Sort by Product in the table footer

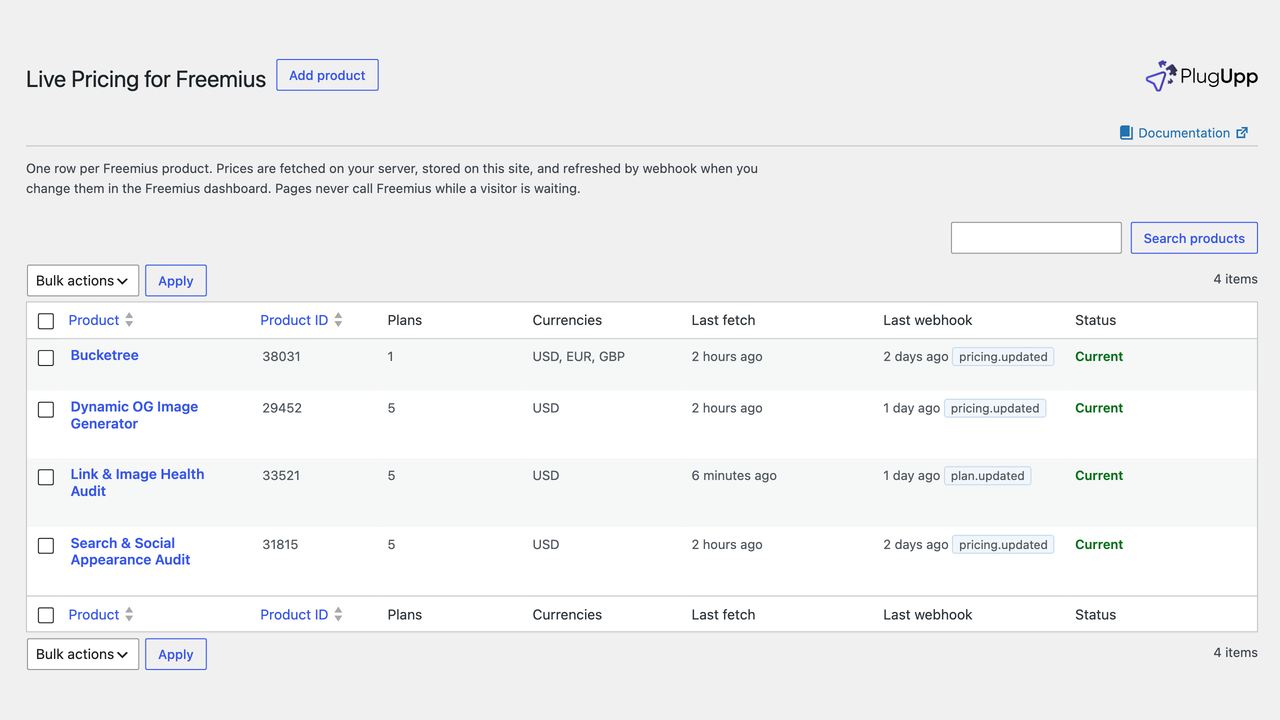point(94,615)
